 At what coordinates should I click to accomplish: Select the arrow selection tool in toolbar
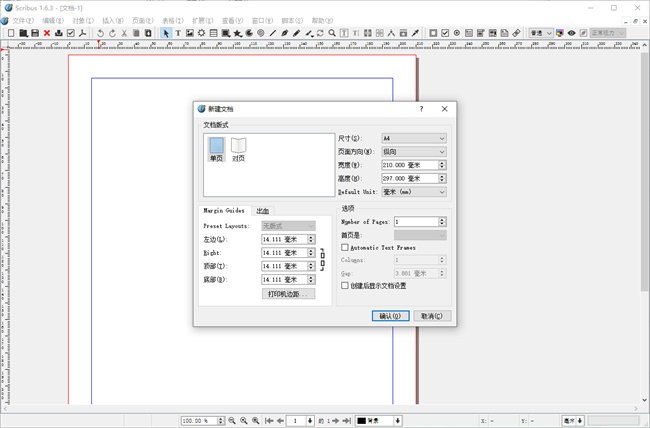166,33
